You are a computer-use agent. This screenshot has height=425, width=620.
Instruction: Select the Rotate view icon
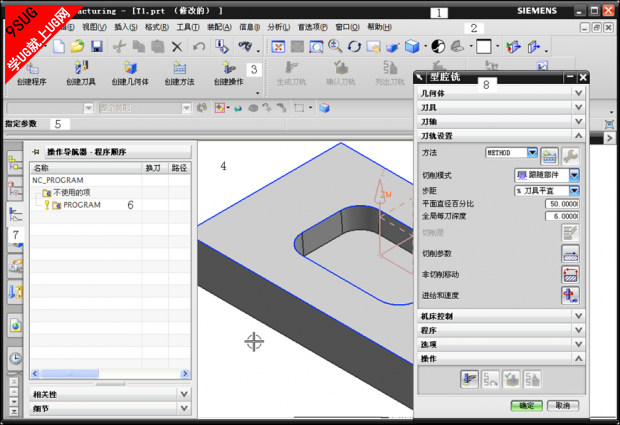click(354, 47)
